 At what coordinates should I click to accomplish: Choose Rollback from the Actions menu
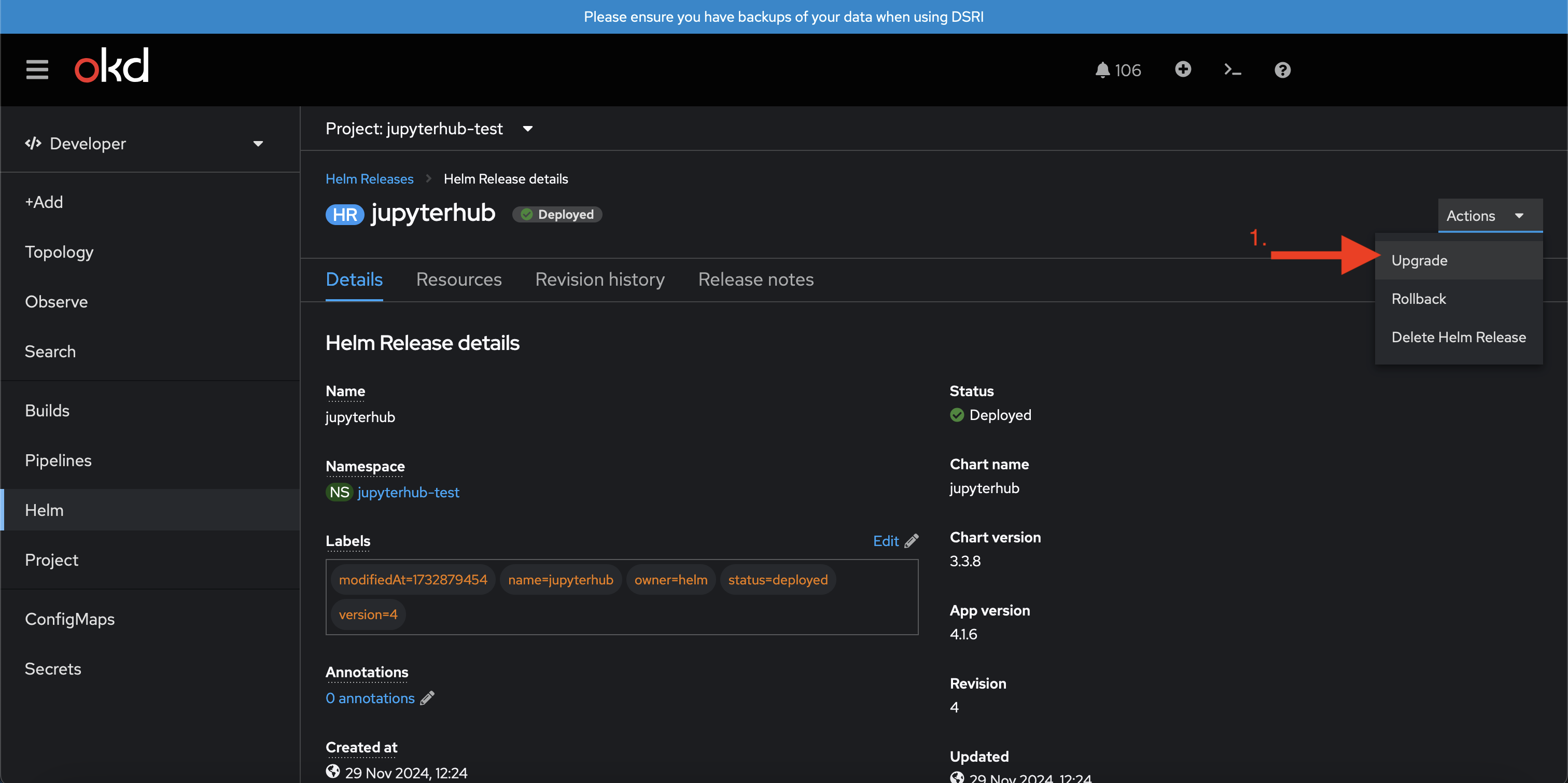tap(1459, 299)
